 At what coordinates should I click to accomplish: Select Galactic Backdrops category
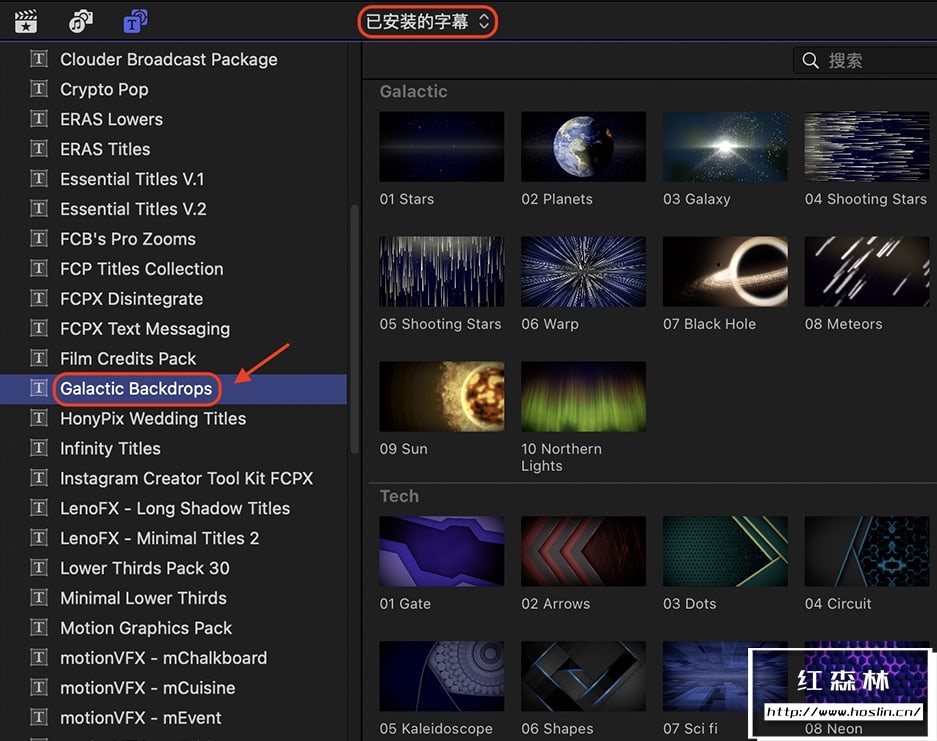[x=173, y=388]
